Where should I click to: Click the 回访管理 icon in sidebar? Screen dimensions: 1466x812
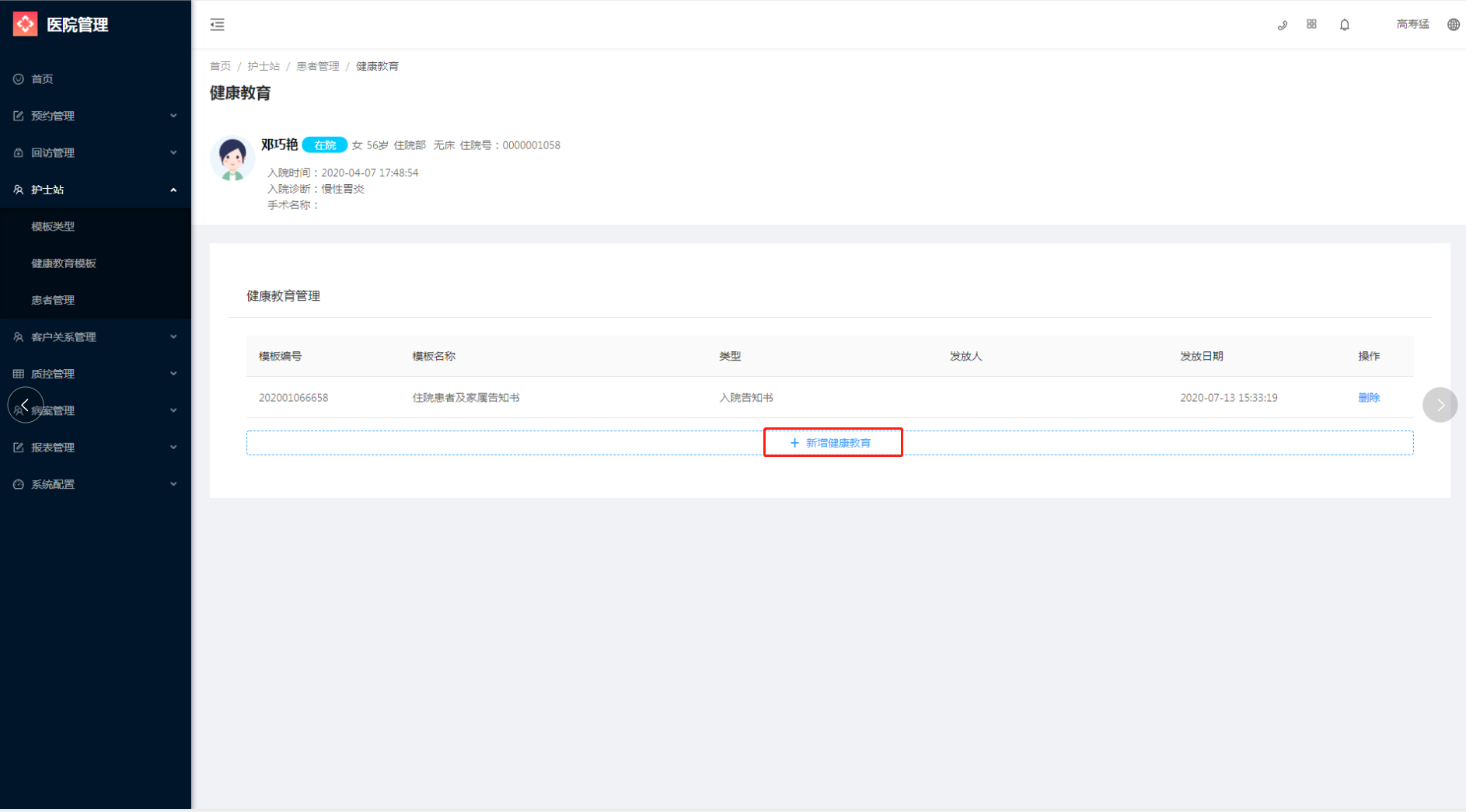pyautogui.click(x=19, y=153)
